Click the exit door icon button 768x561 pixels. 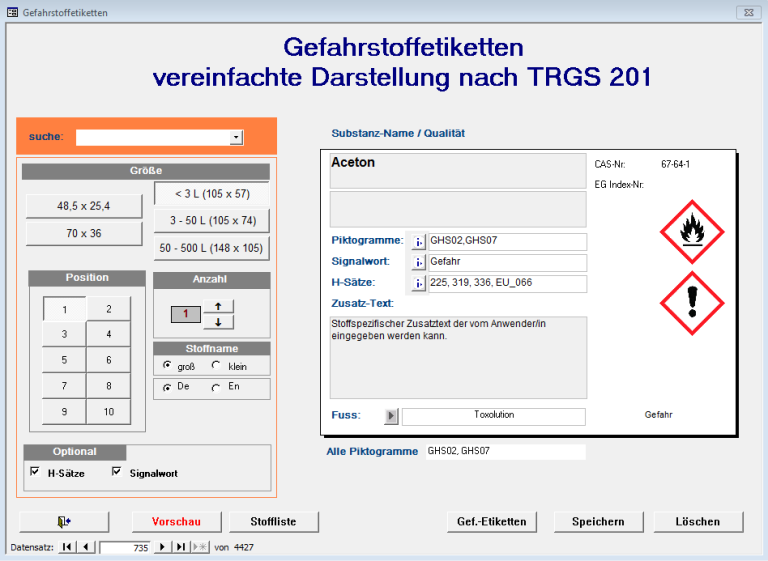pyautogui.click(x=64, y=522)
